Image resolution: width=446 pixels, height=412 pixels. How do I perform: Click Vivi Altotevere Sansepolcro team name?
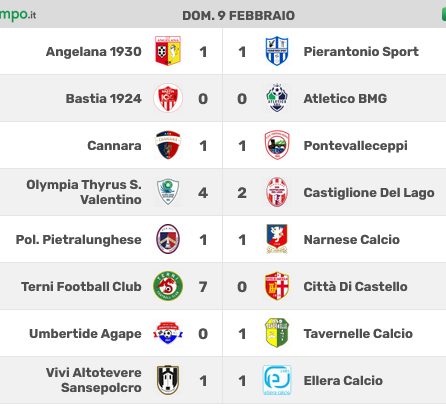94,380
